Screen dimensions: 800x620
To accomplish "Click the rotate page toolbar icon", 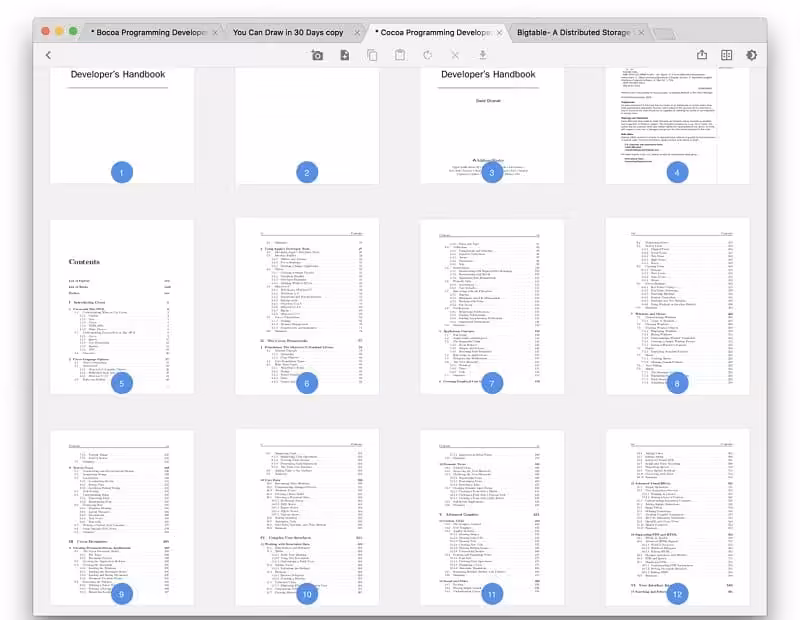I will (x=428, y=55).
